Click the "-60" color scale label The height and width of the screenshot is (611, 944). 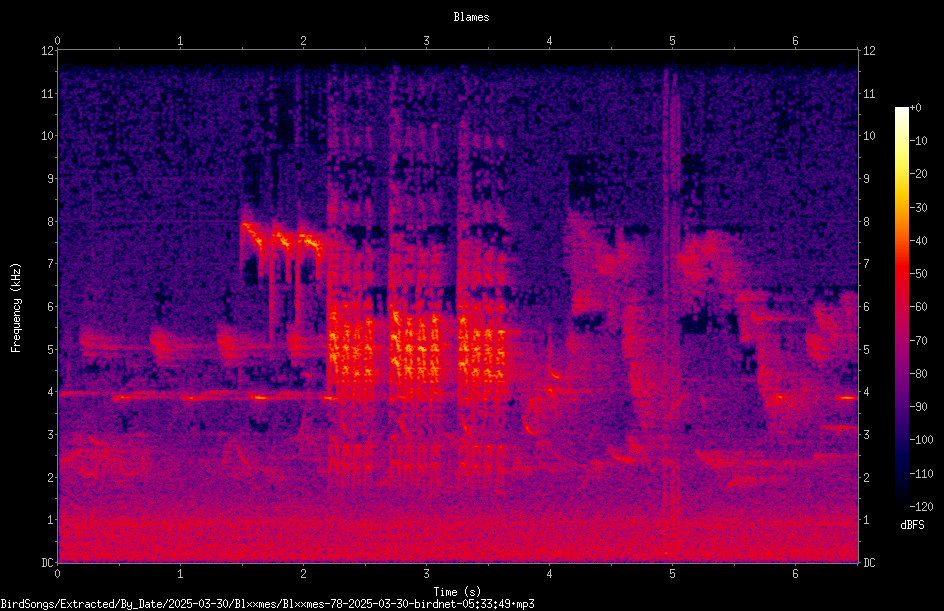[918, 307]
